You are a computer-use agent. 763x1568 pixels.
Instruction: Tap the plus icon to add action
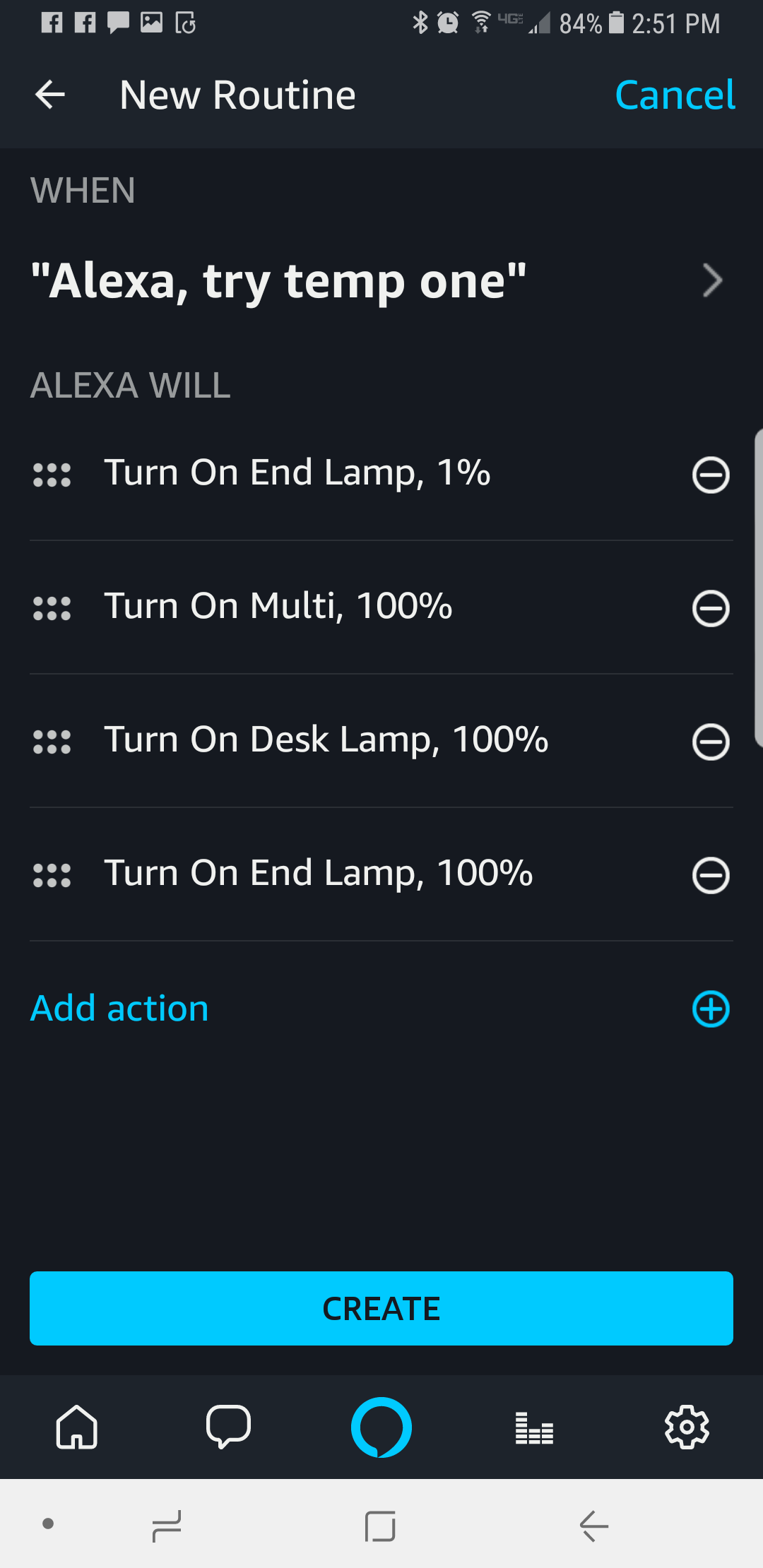coord(711,1009)
